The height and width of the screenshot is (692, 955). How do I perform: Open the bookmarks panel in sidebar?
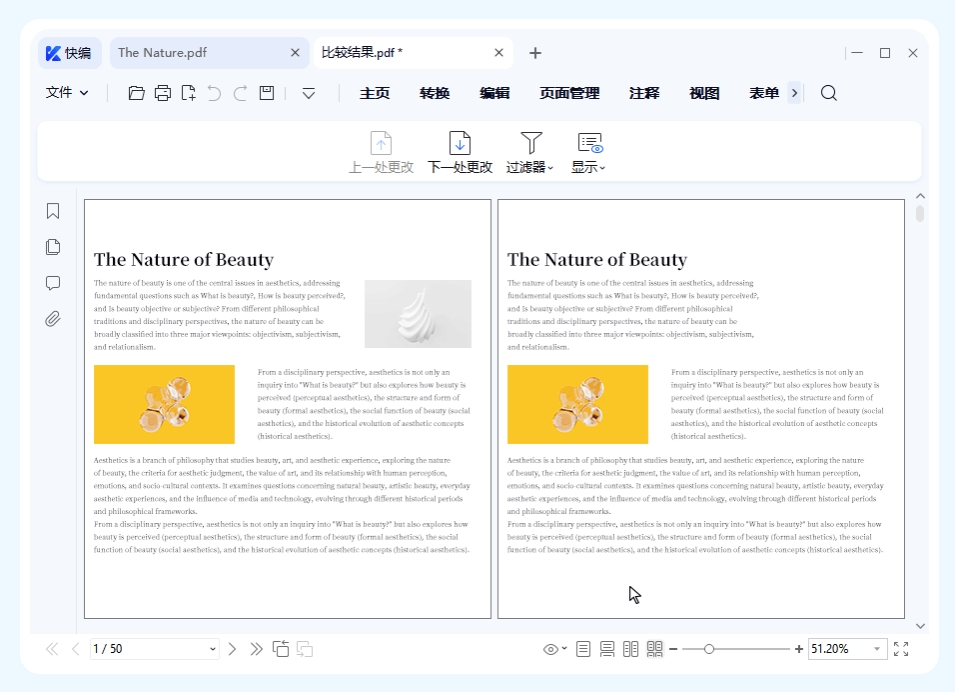click(53, 211)
